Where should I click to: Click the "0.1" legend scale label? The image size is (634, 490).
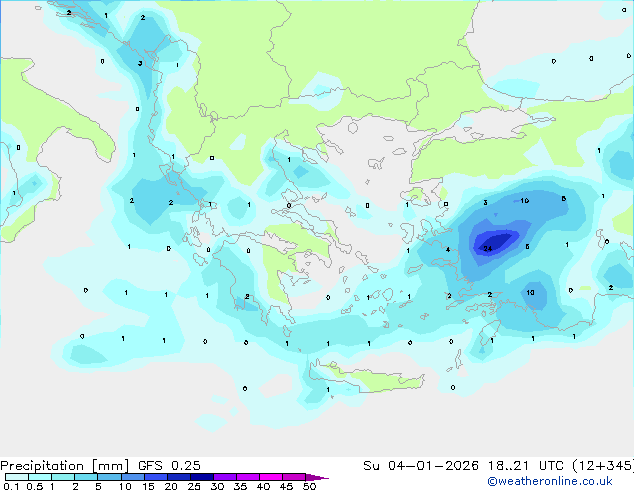click(x=11, y=486)
